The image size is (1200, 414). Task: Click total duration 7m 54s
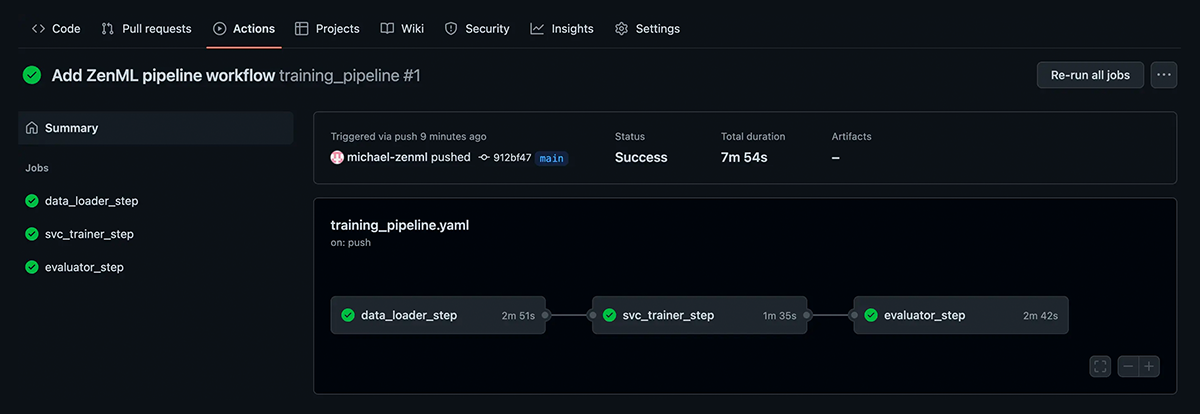744,157
